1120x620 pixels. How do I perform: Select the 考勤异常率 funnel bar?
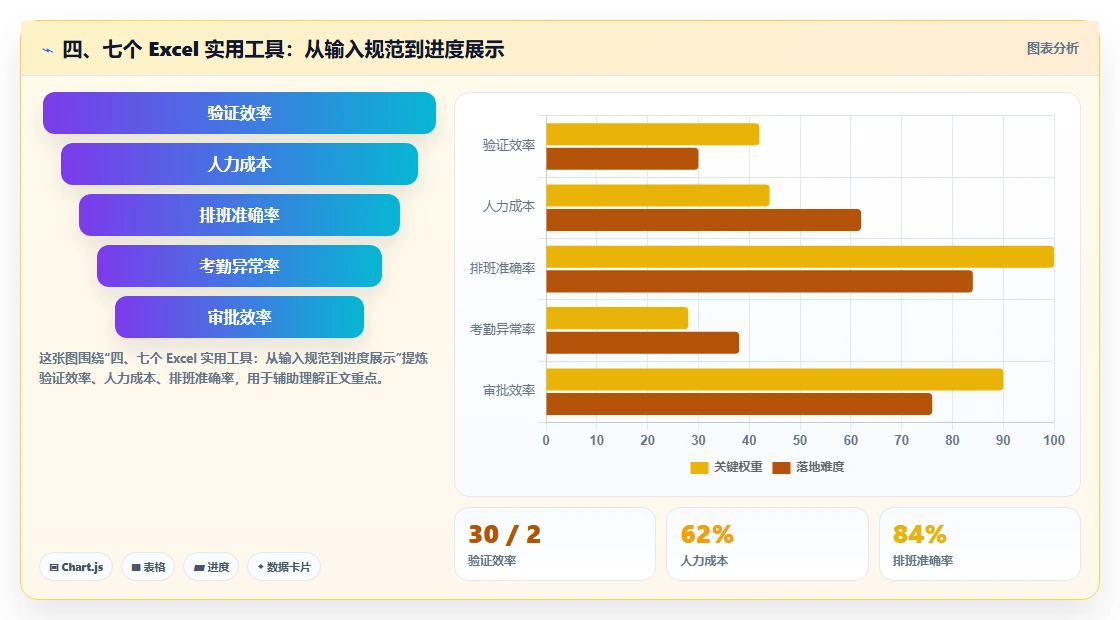239,266
